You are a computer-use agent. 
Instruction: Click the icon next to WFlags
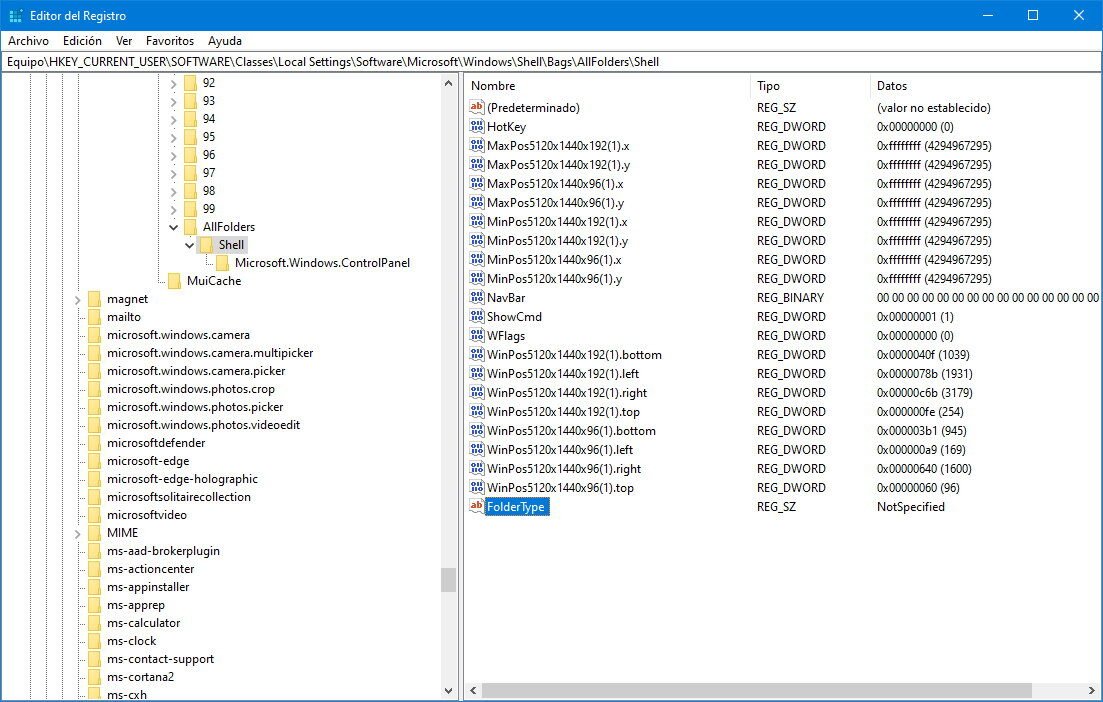click(477, 335)
